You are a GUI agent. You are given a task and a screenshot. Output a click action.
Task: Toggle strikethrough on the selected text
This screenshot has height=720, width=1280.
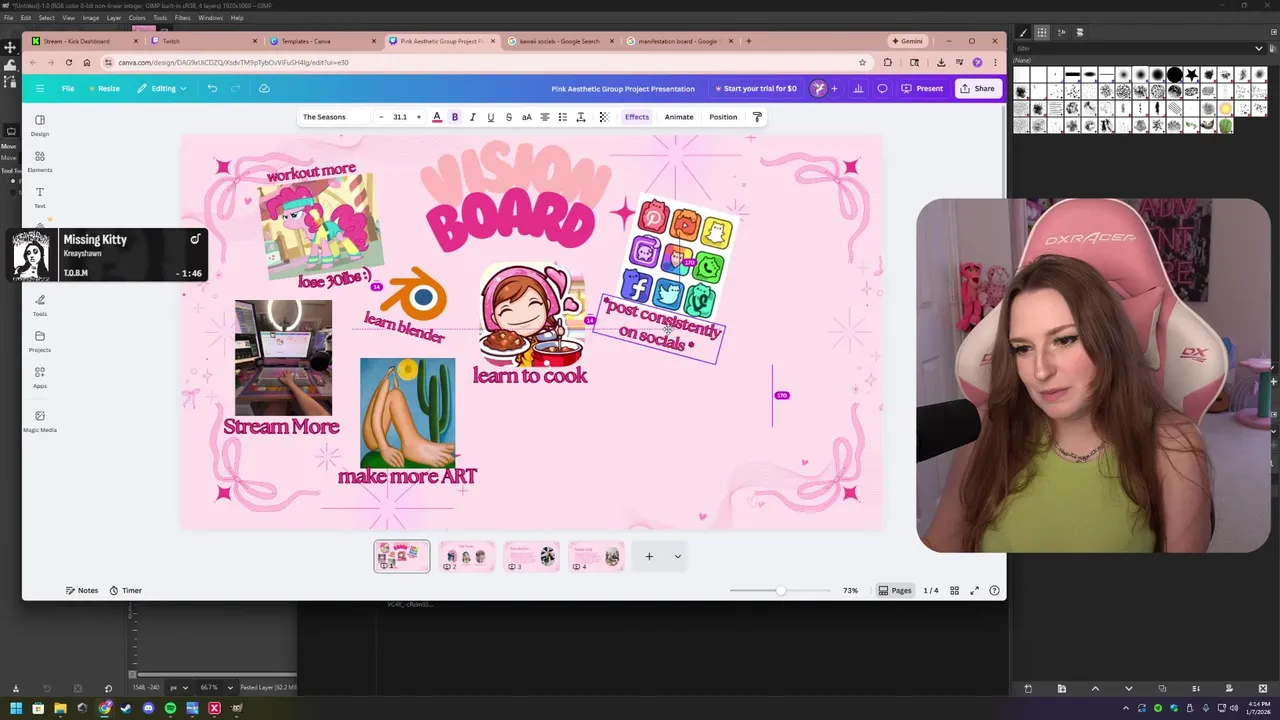[509, 117]
